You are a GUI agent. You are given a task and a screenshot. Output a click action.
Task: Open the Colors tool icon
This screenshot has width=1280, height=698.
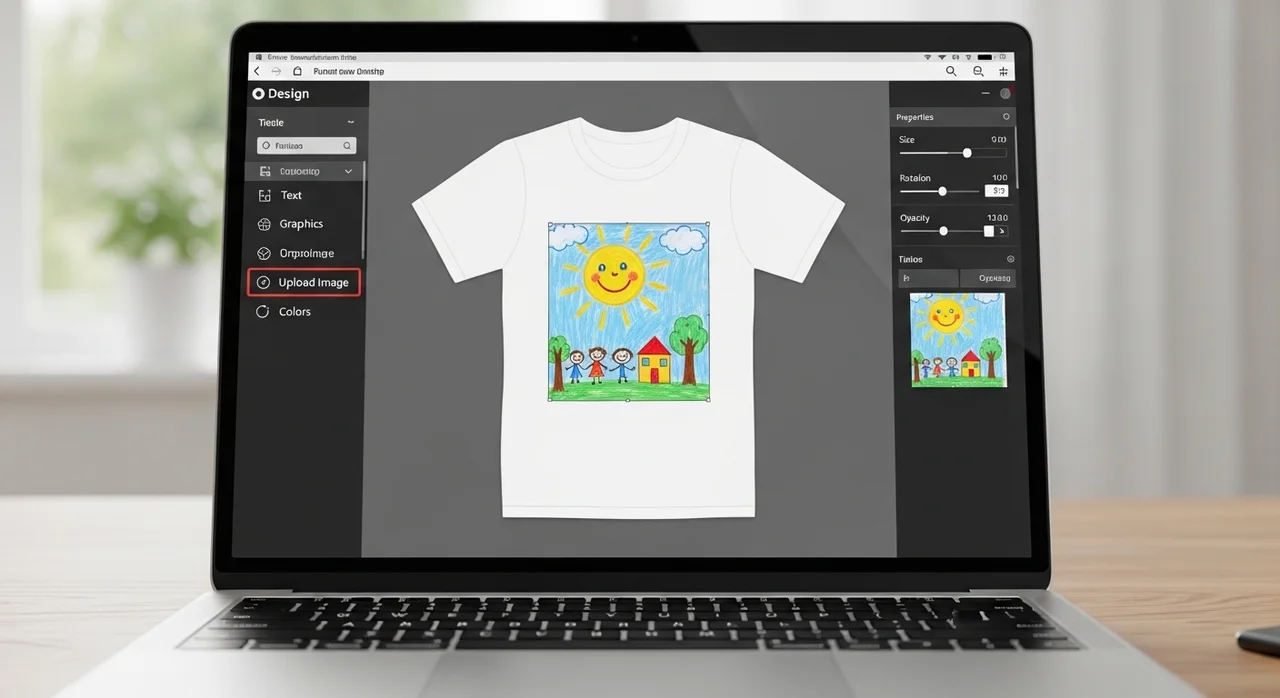click(x=264, y=312)
